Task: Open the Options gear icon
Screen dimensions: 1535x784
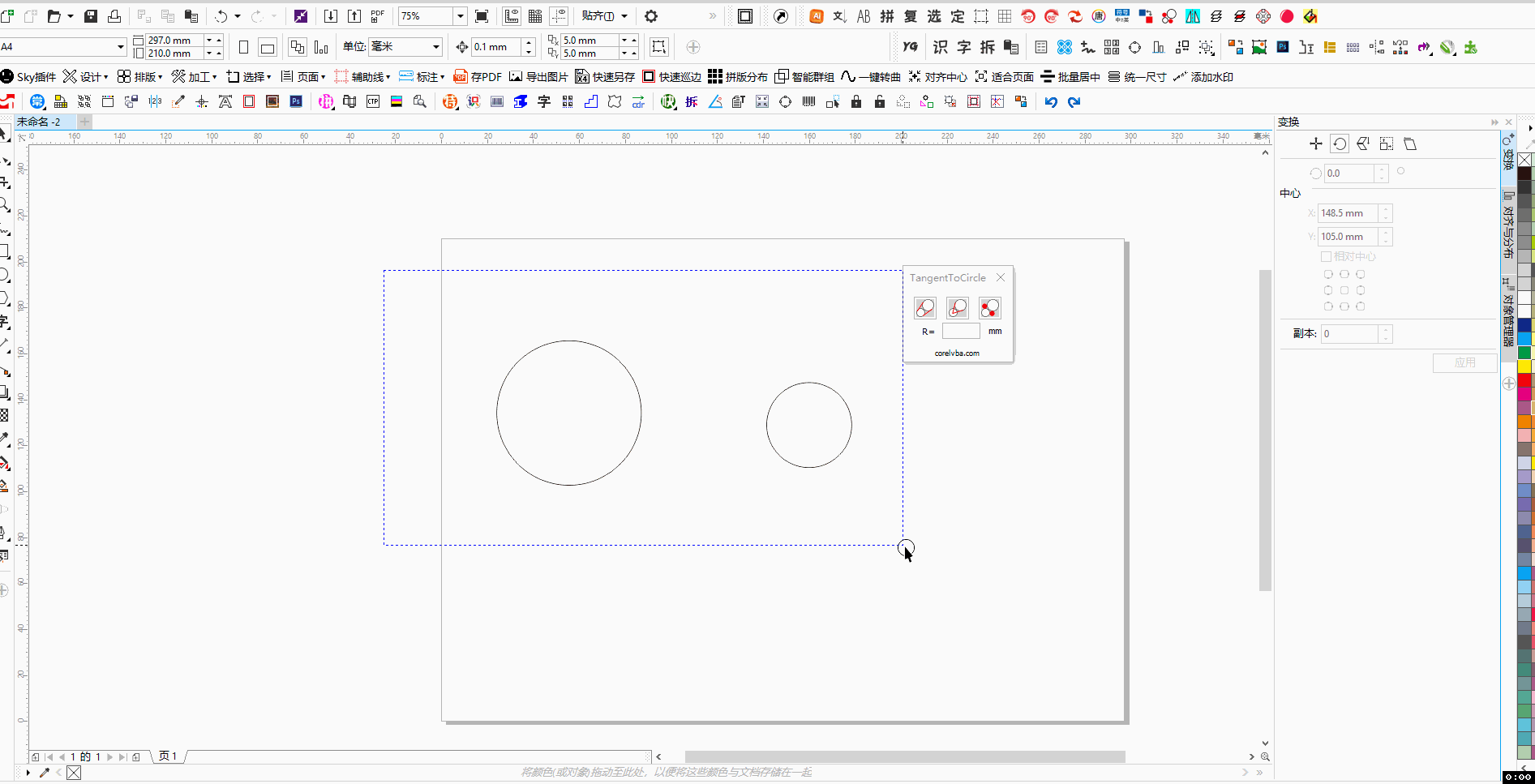Action: (651, 16)
